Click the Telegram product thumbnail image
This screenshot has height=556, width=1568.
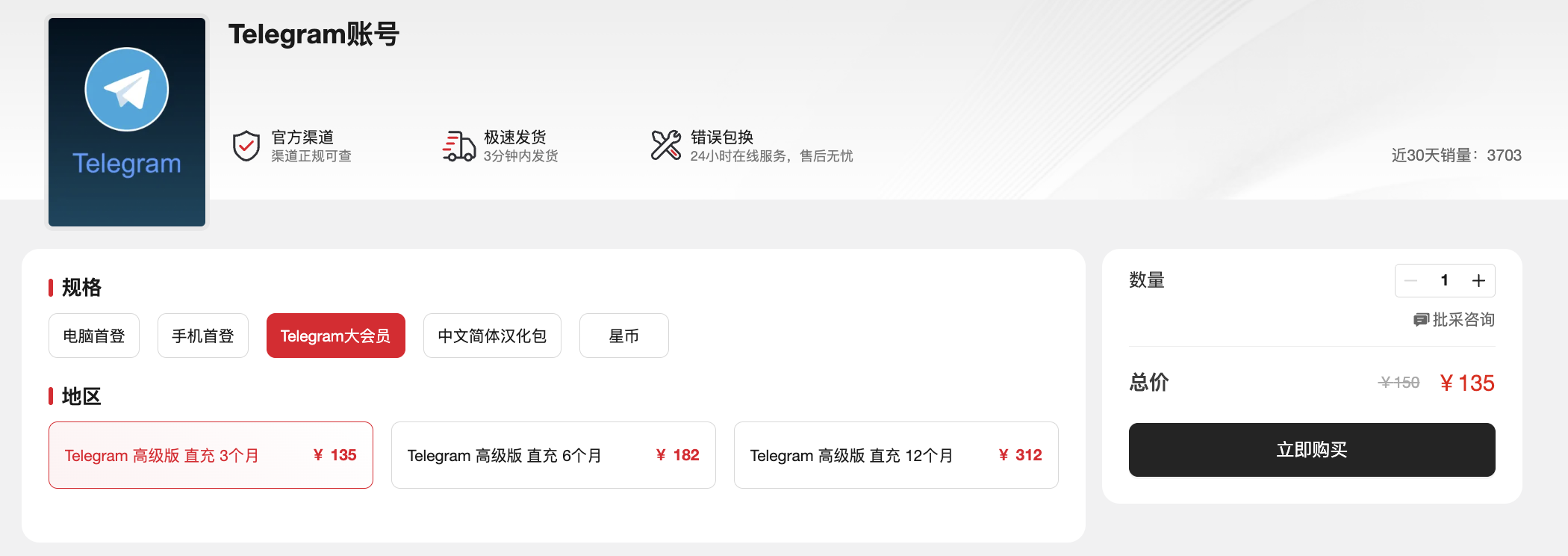pyautogui.click(x=127, y=122)
